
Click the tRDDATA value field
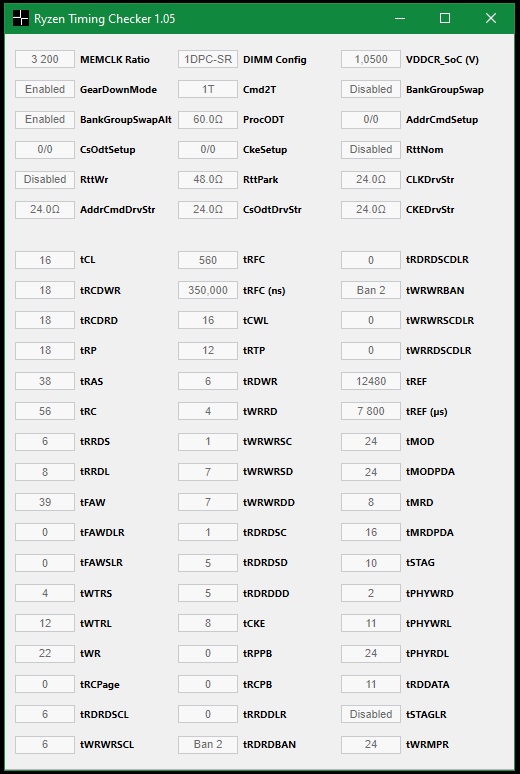coord(371,684)
